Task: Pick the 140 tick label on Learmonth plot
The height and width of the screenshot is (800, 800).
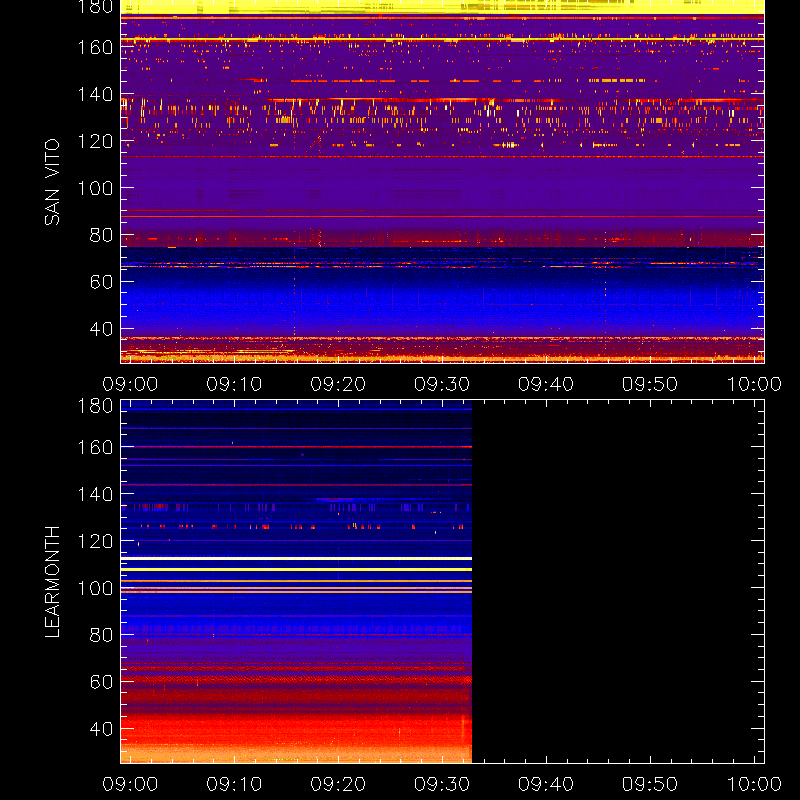Action: [x=95, y=494]
